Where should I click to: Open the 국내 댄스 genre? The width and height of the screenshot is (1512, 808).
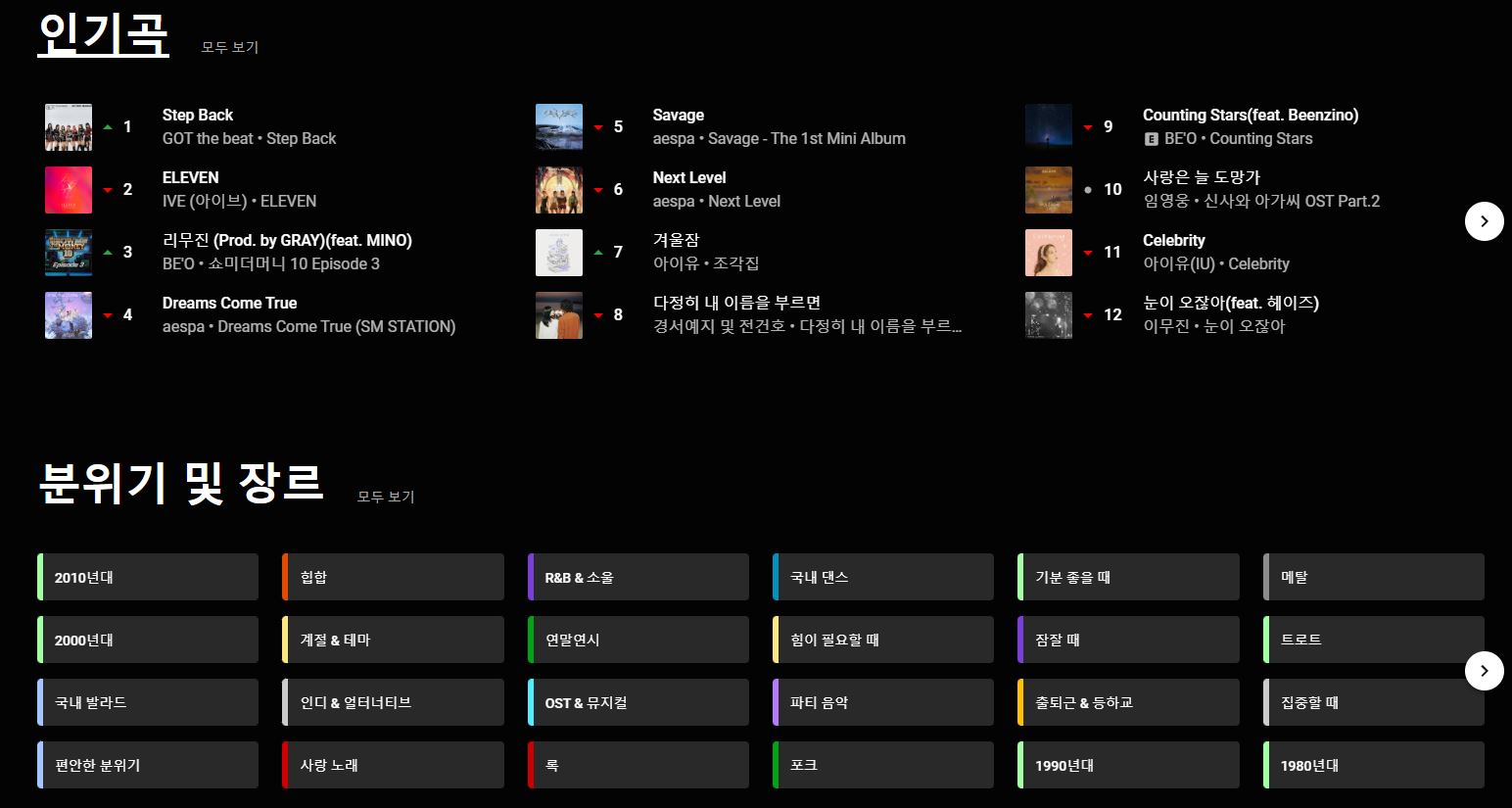883,577
